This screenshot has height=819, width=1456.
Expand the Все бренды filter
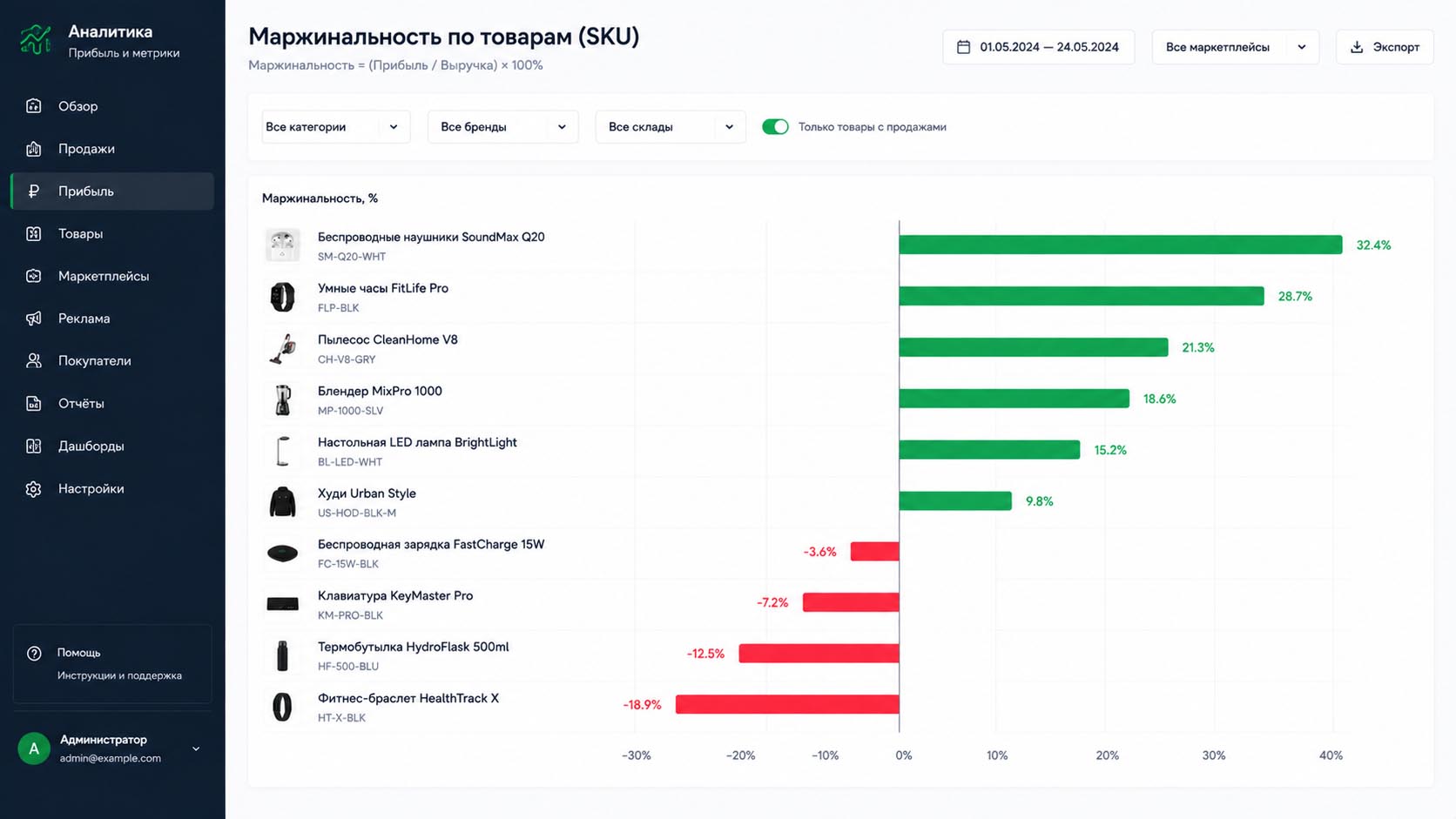[x=502, y=127]
